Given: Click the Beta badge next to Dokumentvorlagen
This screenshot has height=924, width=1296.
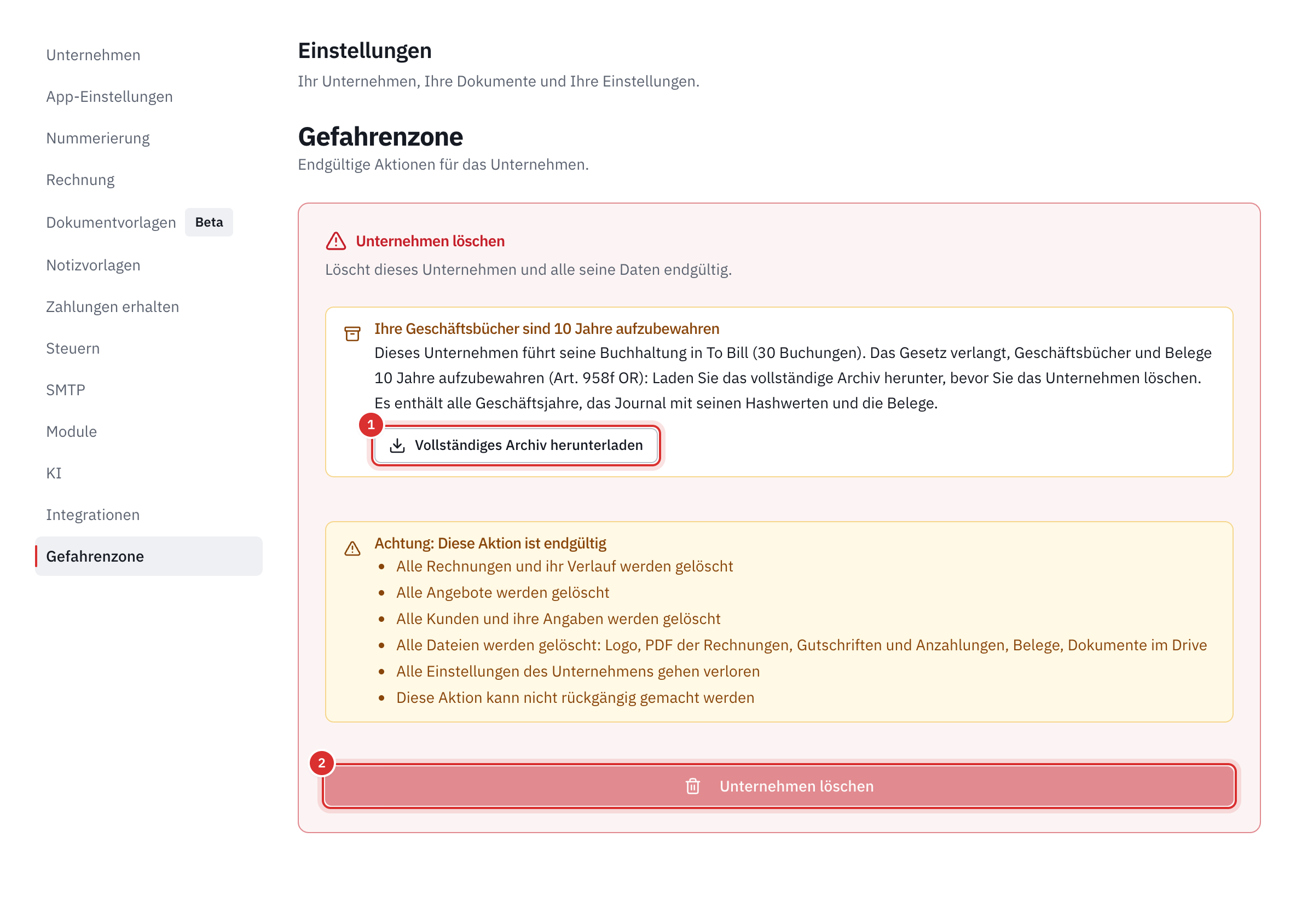Looking at the screenshot, I should coord(209,222).
